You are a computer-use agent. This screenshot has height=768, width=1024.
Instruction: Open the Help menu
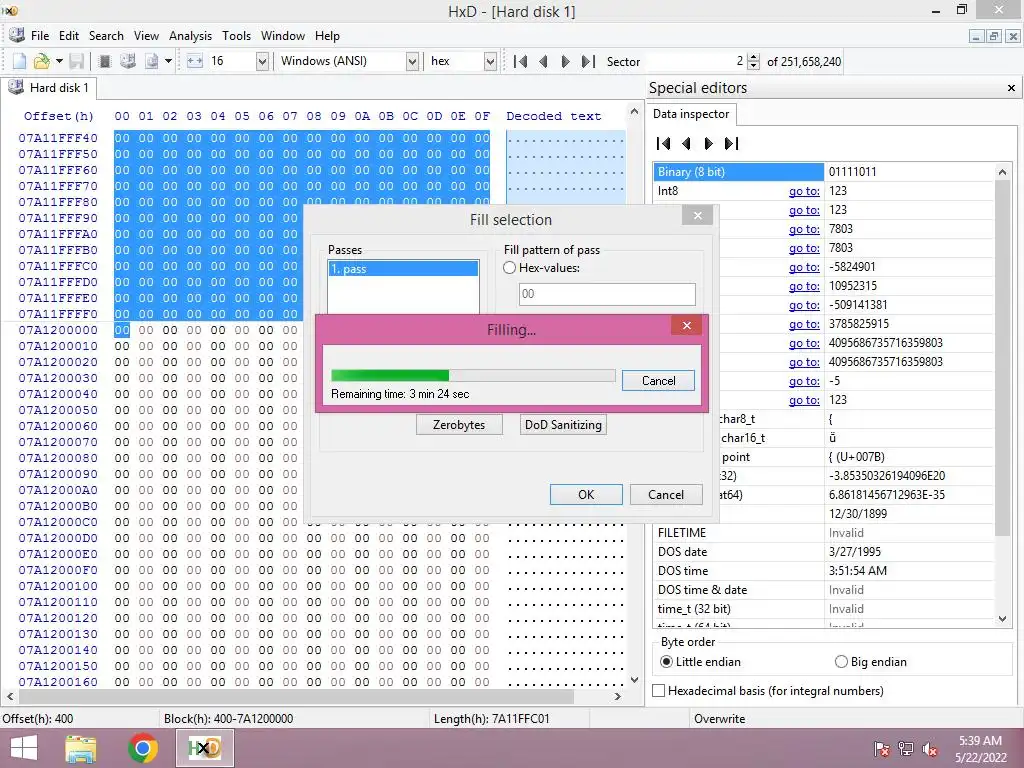(327, 36)
